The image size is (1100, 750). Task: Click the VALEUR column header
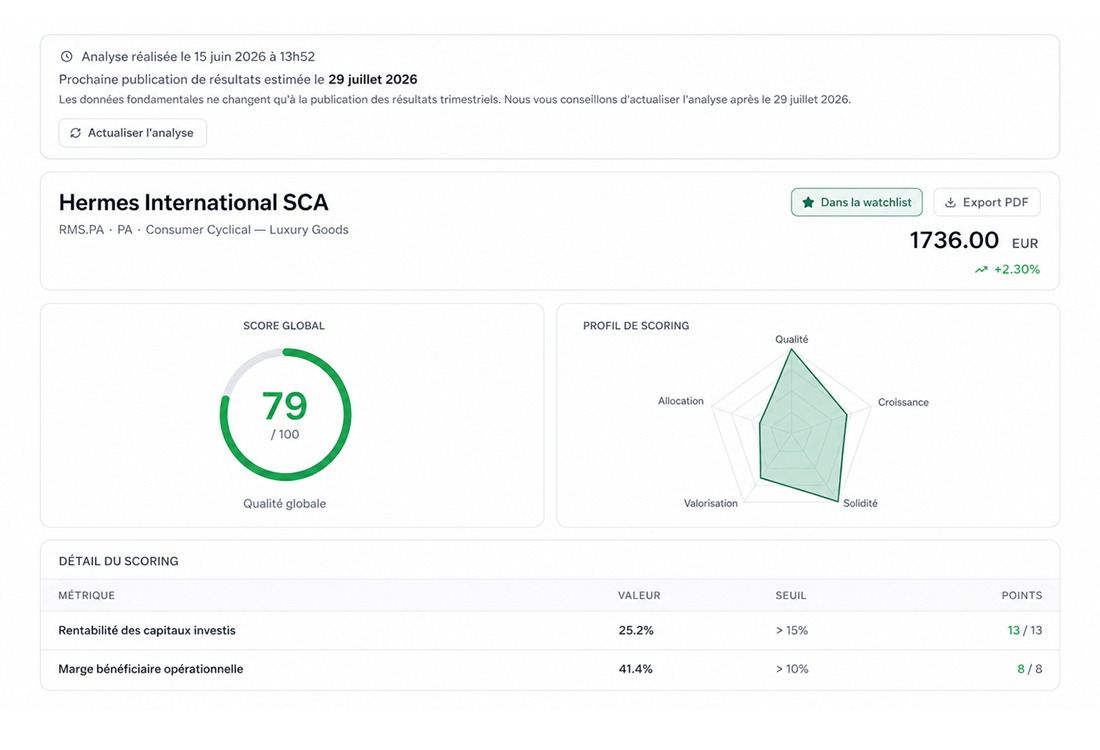click(639, 595)
